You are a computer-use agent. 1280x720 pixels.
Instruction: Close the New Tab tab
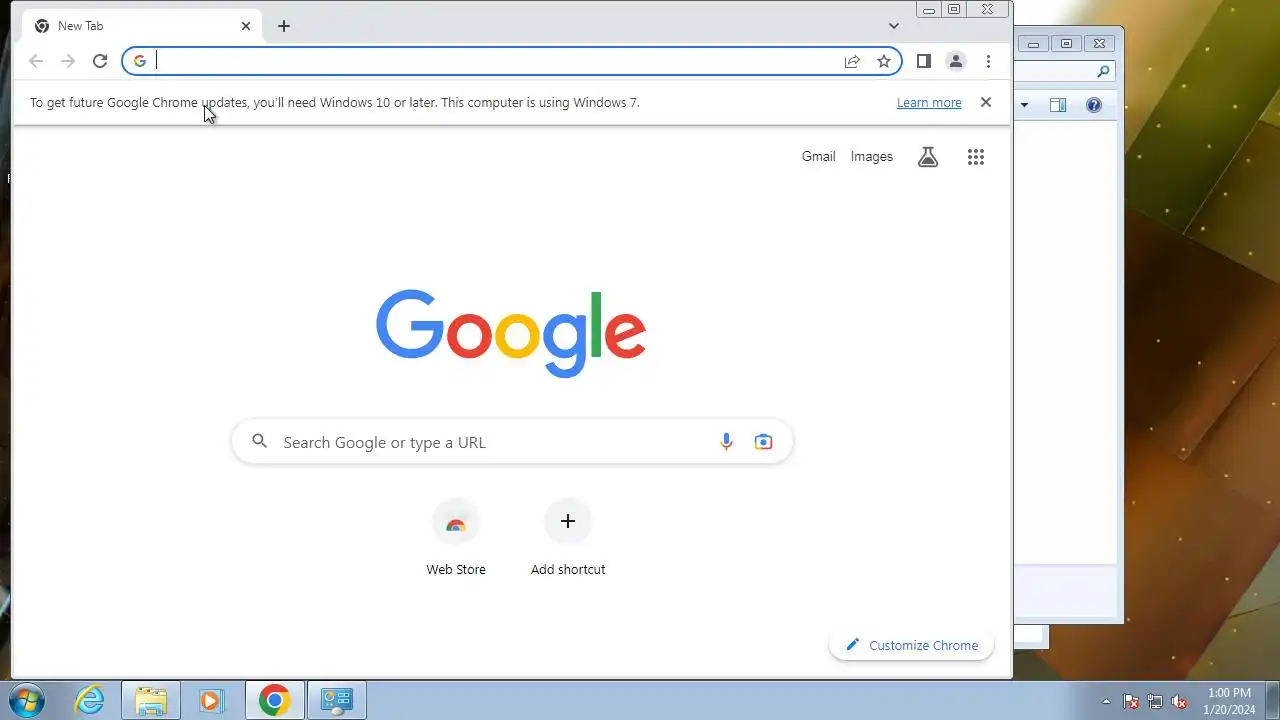pyautogui.click(x=246, y=26)
